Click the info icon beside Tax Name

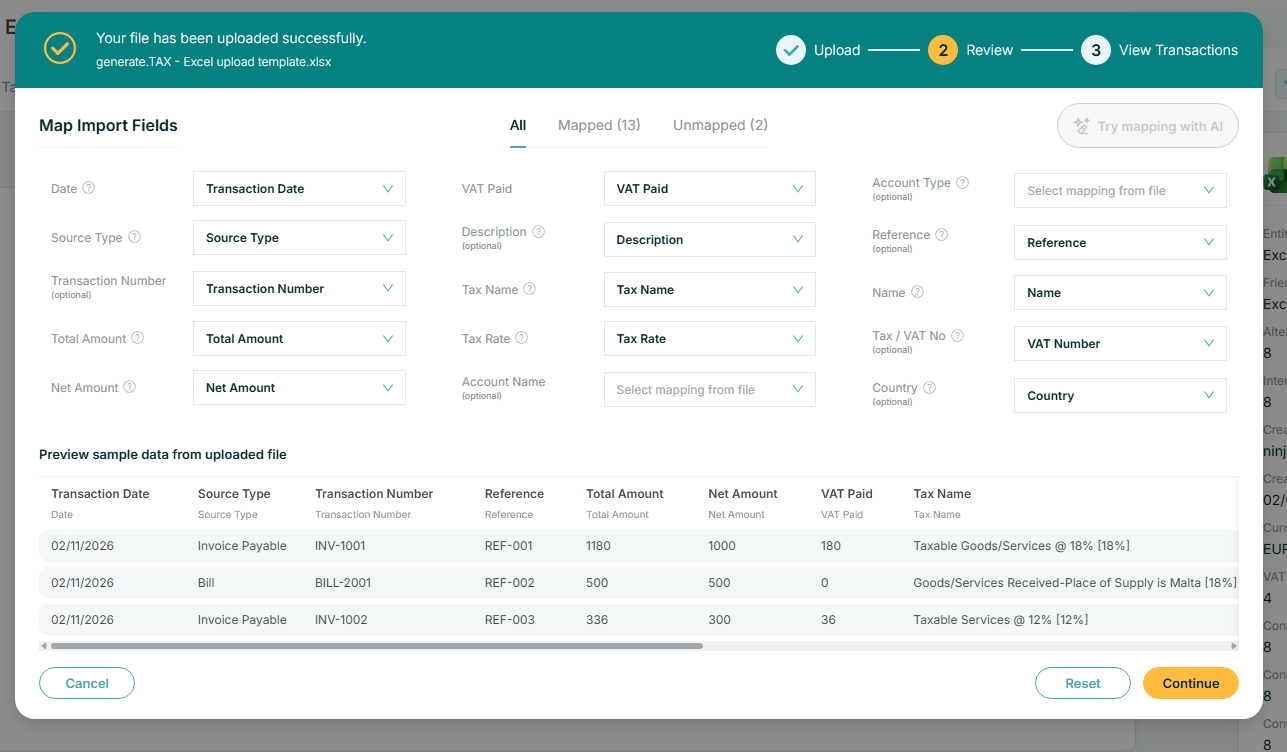[x=530, y=289]
